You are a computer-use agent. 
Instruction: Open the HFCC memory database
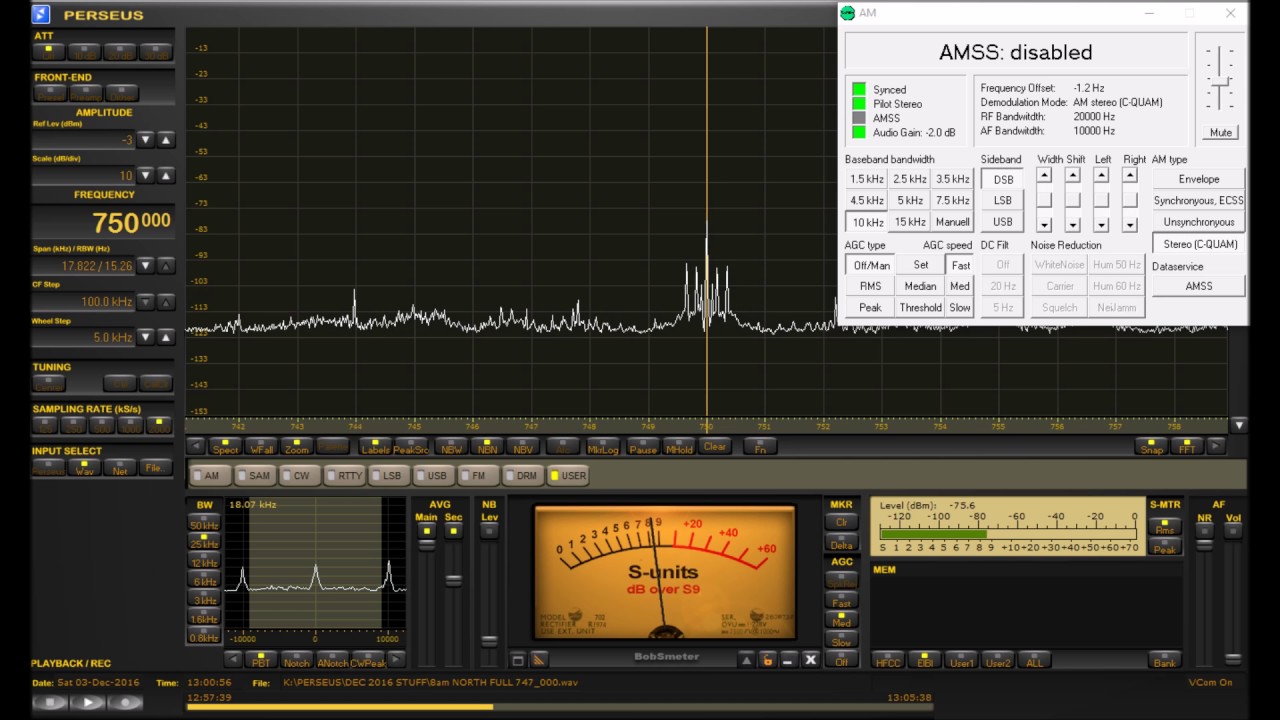(887, 661)
